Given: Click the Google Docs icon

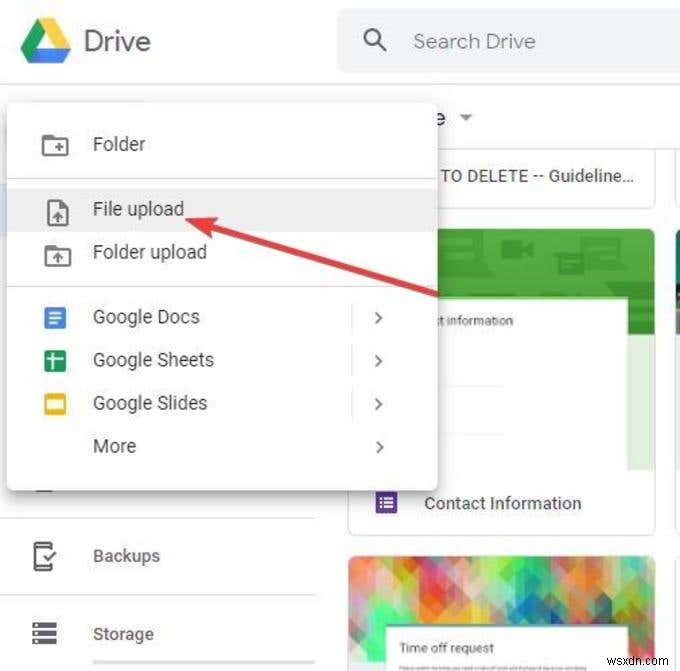Looking at the screenshot, I should coord(55,318).
